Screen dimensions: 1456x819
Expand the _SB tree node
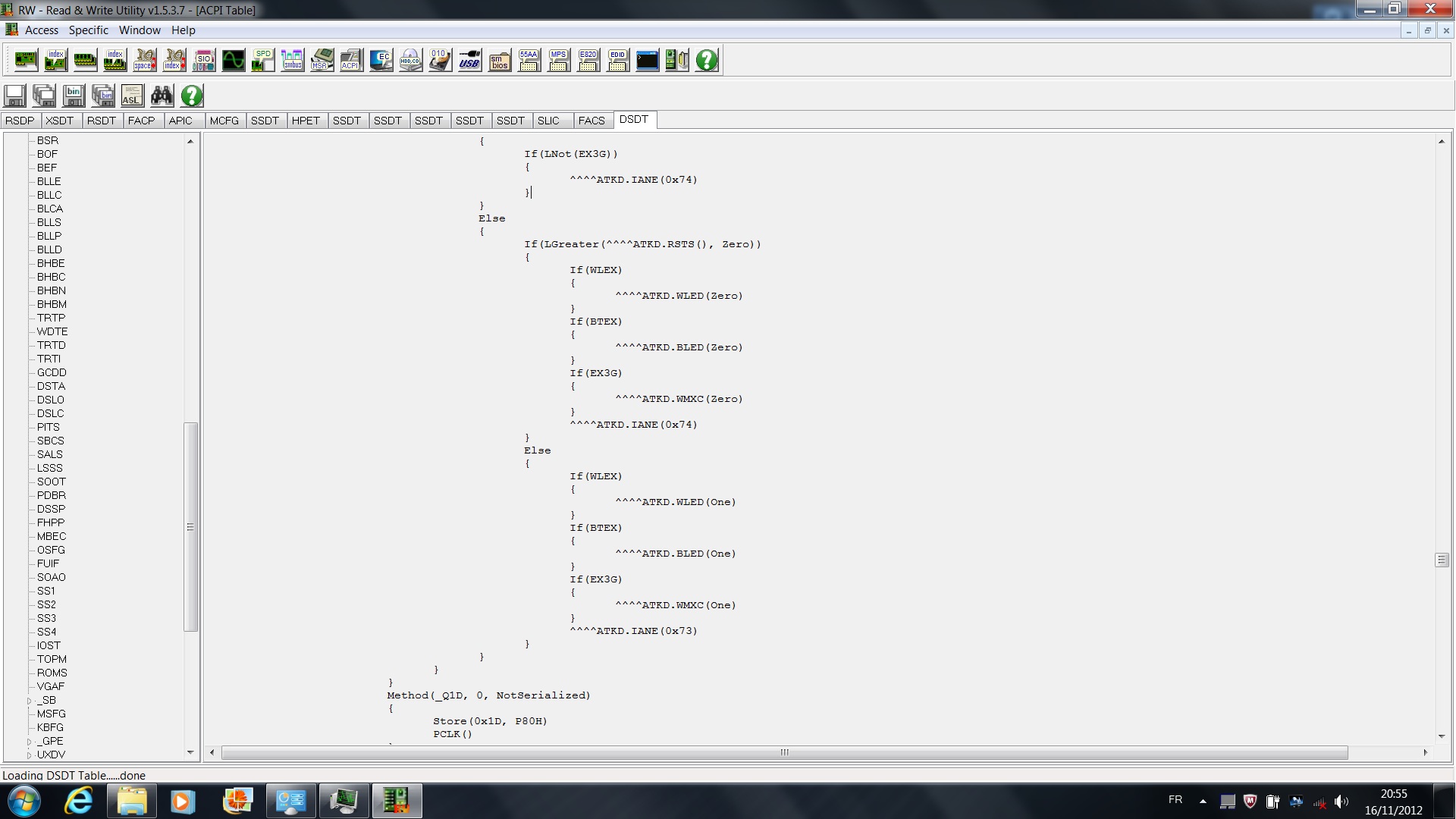(30, 701)
